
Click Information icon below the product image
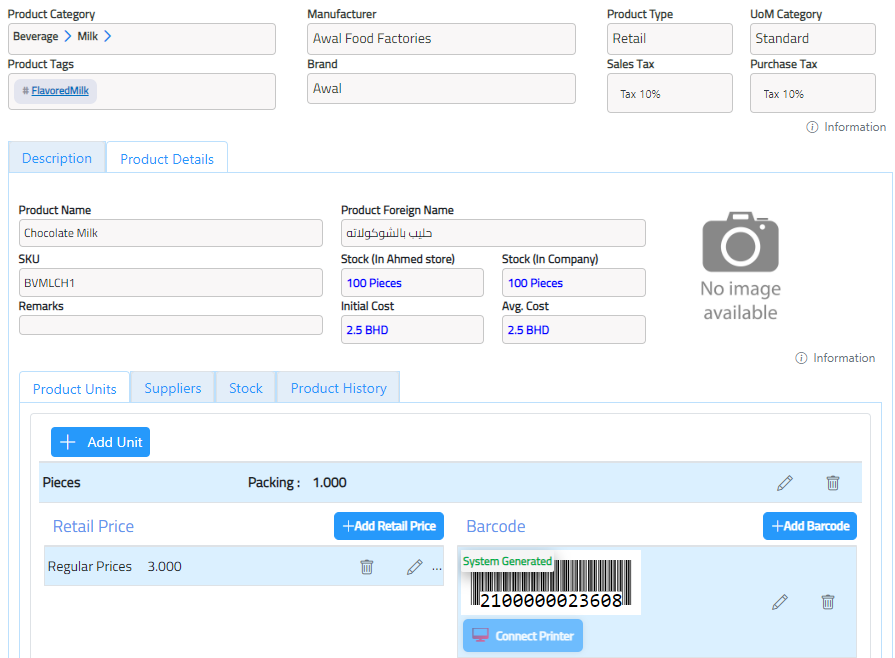click(801, 358)
